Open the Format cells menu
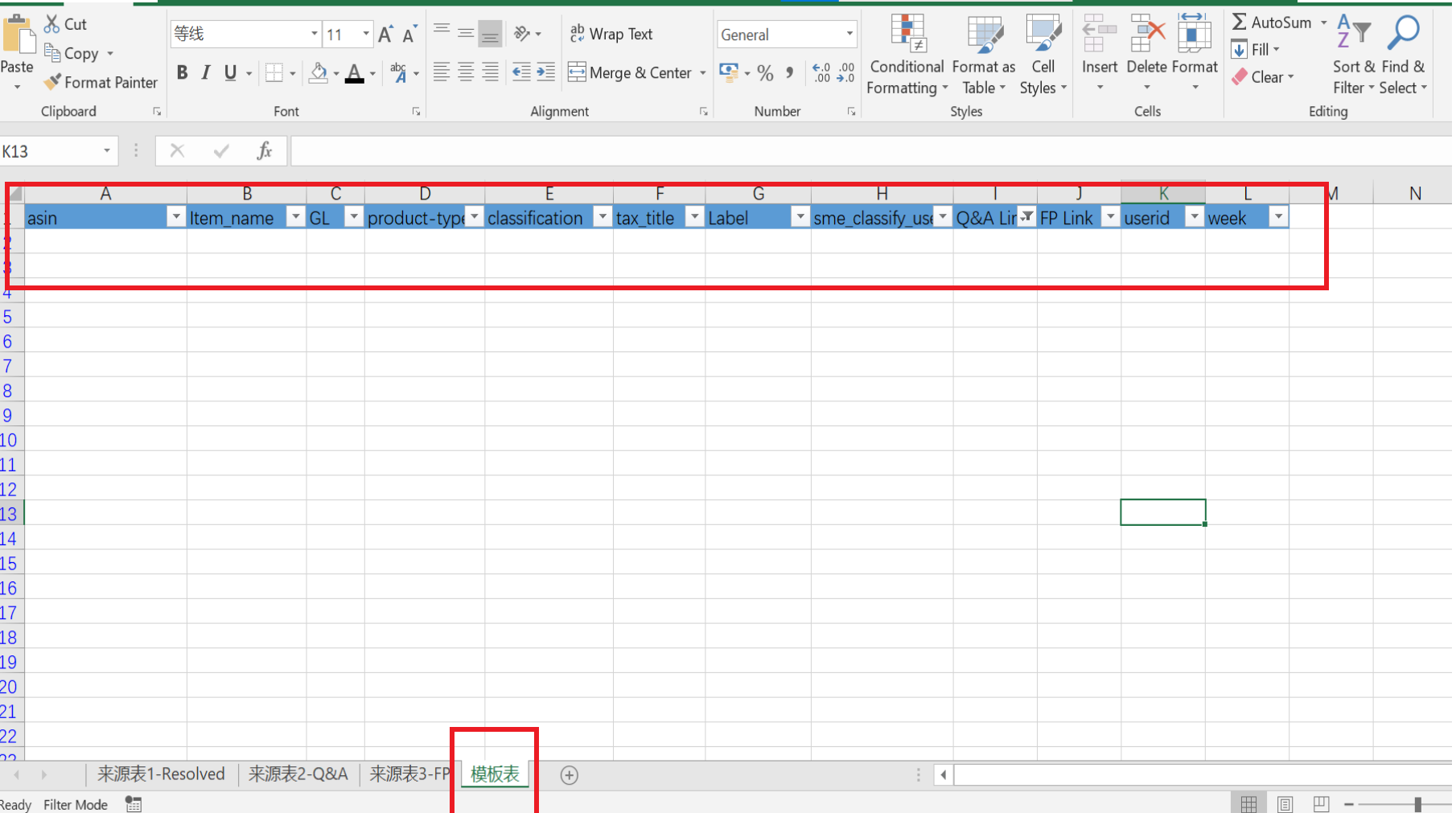Image resolution: width=1456 pixels, height=813 pixels. coord(1195,52)
